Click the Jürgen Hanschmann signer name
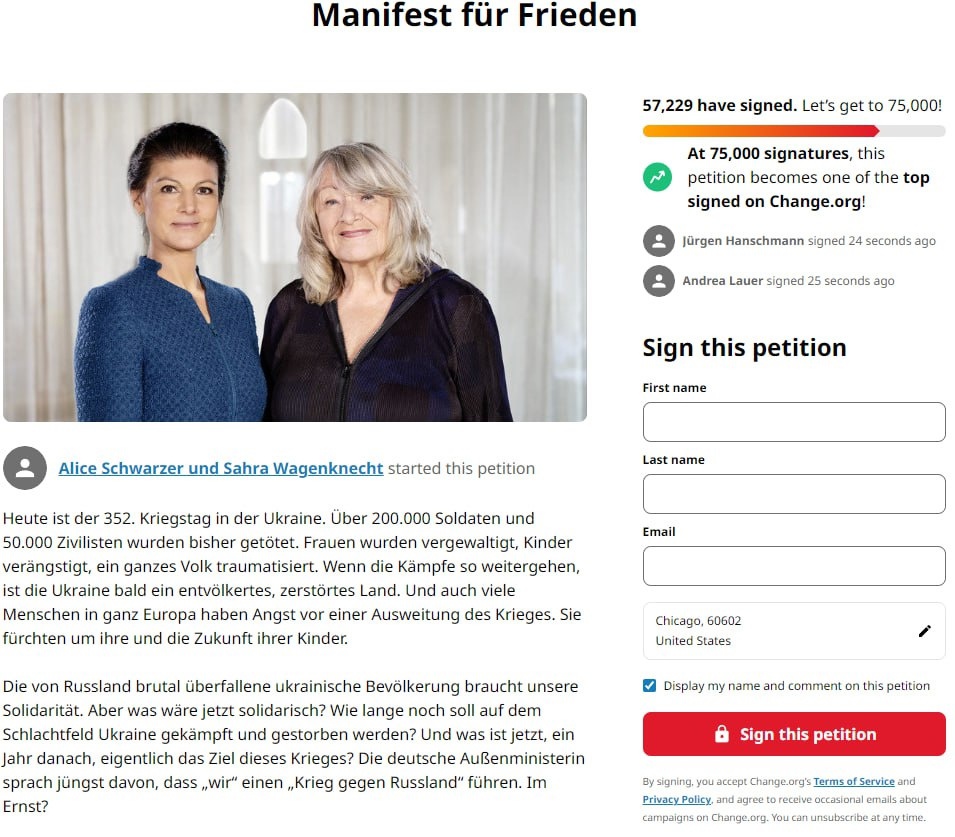This screenshot has width=955, height=837. coord(743,241)
